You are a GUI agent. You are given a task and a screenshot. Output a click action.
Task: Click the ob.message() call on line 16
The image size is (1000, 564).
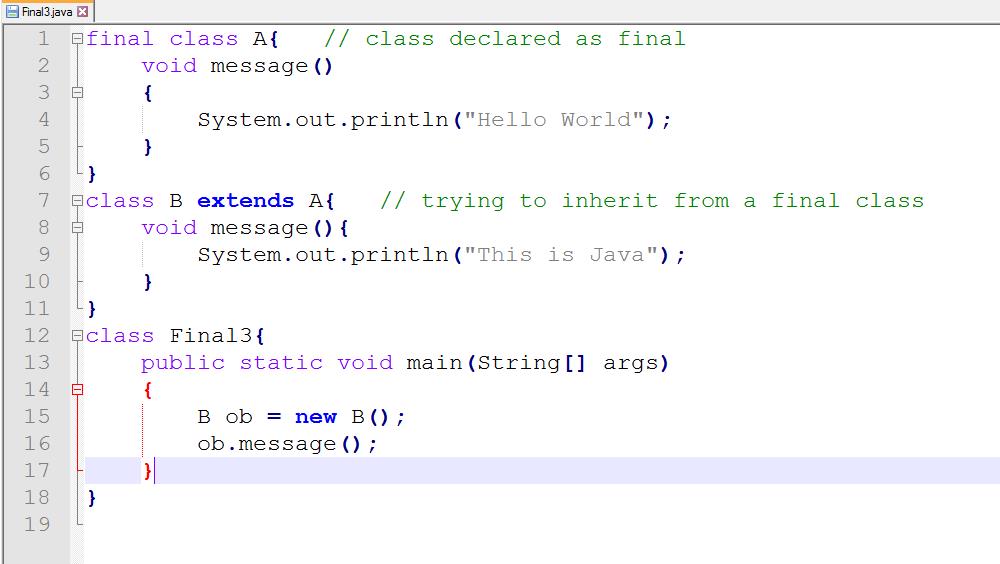[x=287, y=444]
